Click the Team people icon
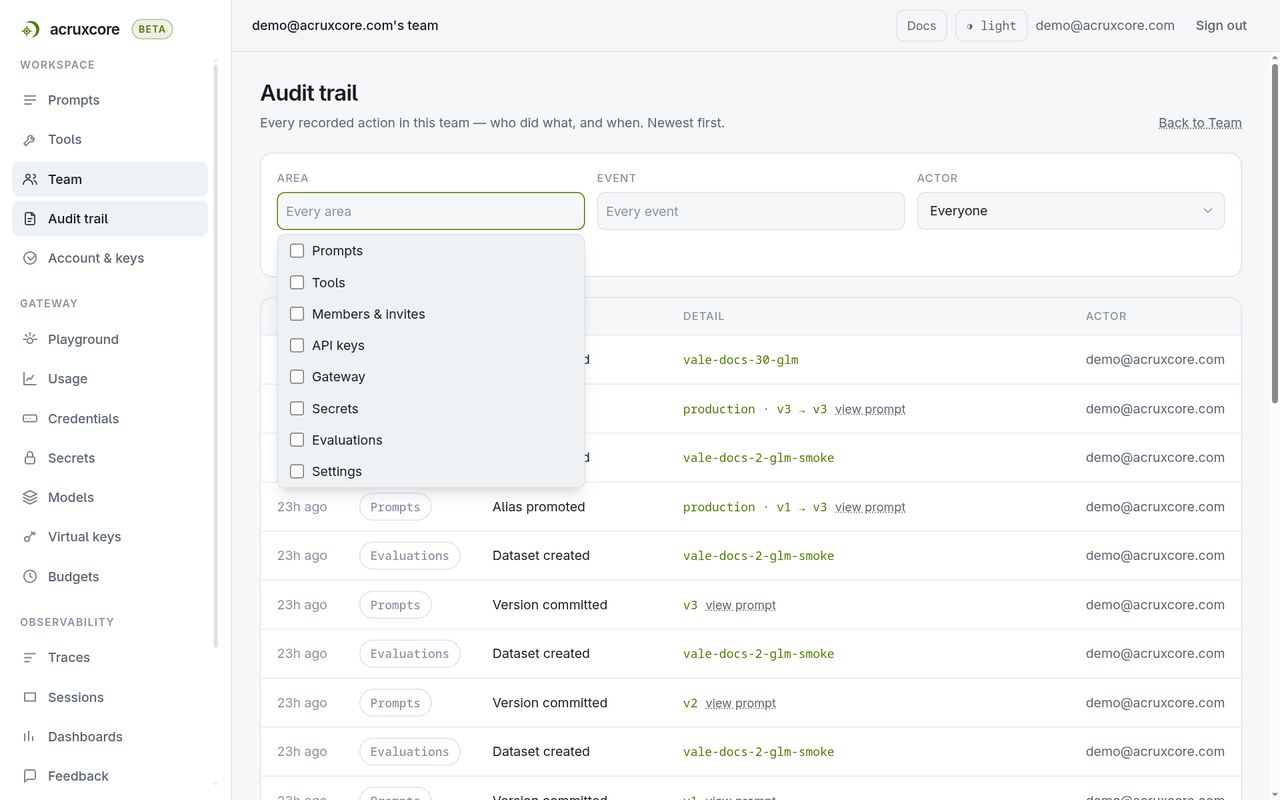1280x800 pixels. tap(30, 179)
